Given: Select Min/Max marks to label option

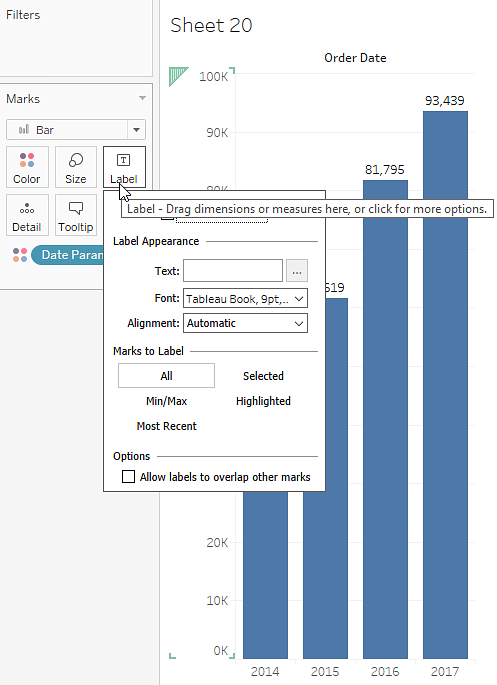Looking at the screenshot, I should 166,401.
